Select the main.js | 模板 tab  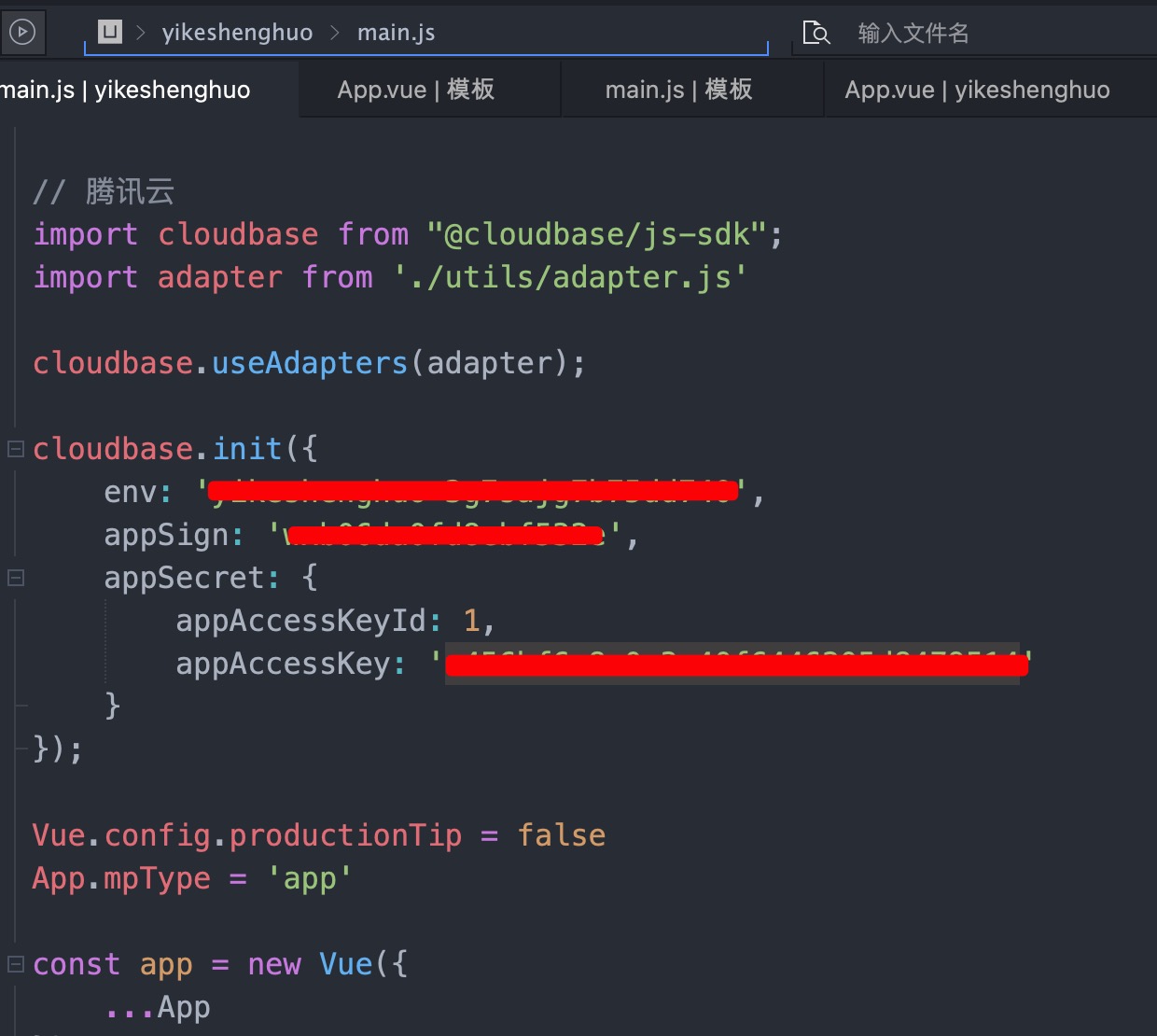678,90
